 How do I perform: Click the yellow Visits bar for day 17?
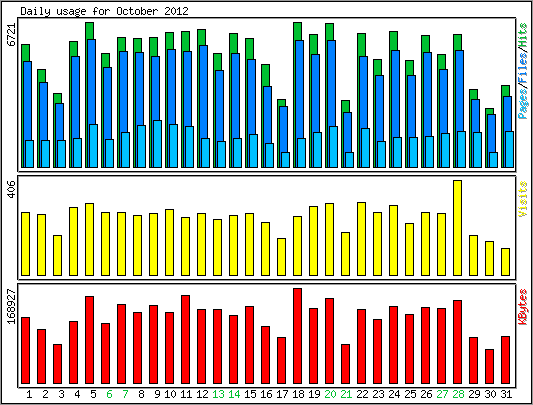click(281, 257)
